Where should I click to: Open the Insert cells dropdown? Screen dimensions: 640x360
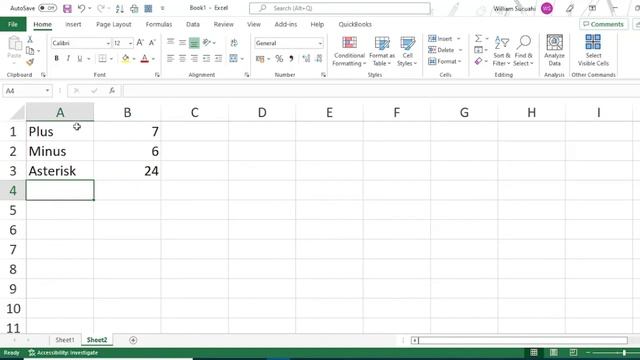tap(458, 39)
